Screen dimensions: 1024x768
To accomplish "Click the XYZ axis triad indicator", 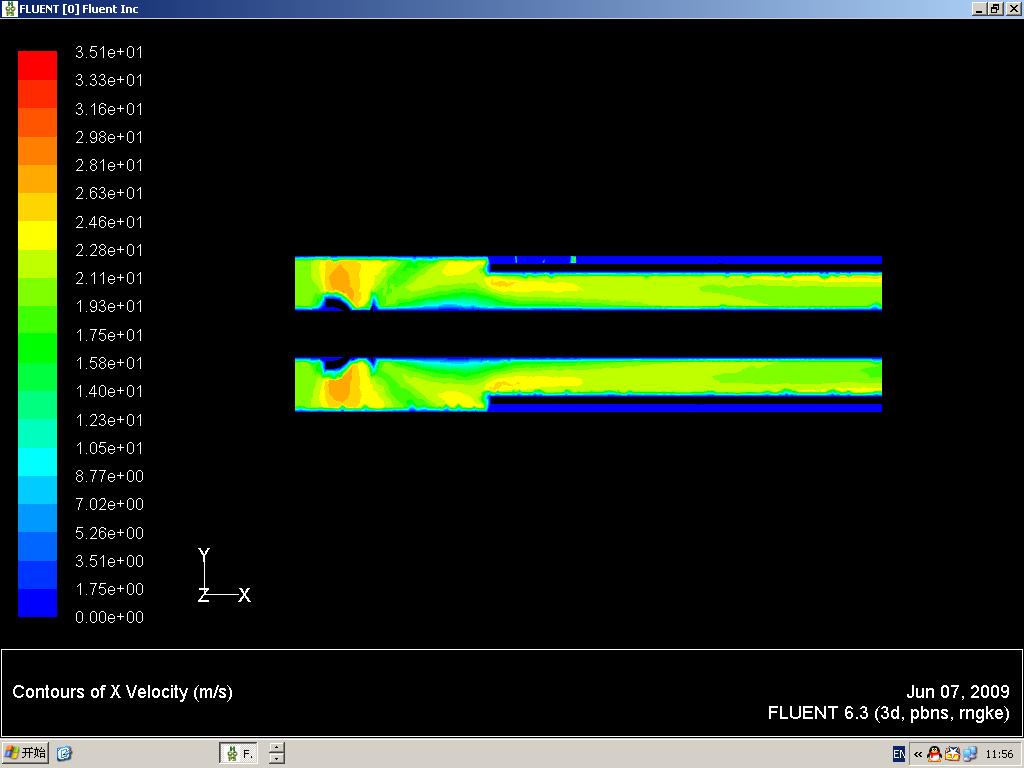I will [x=222, y=580].
